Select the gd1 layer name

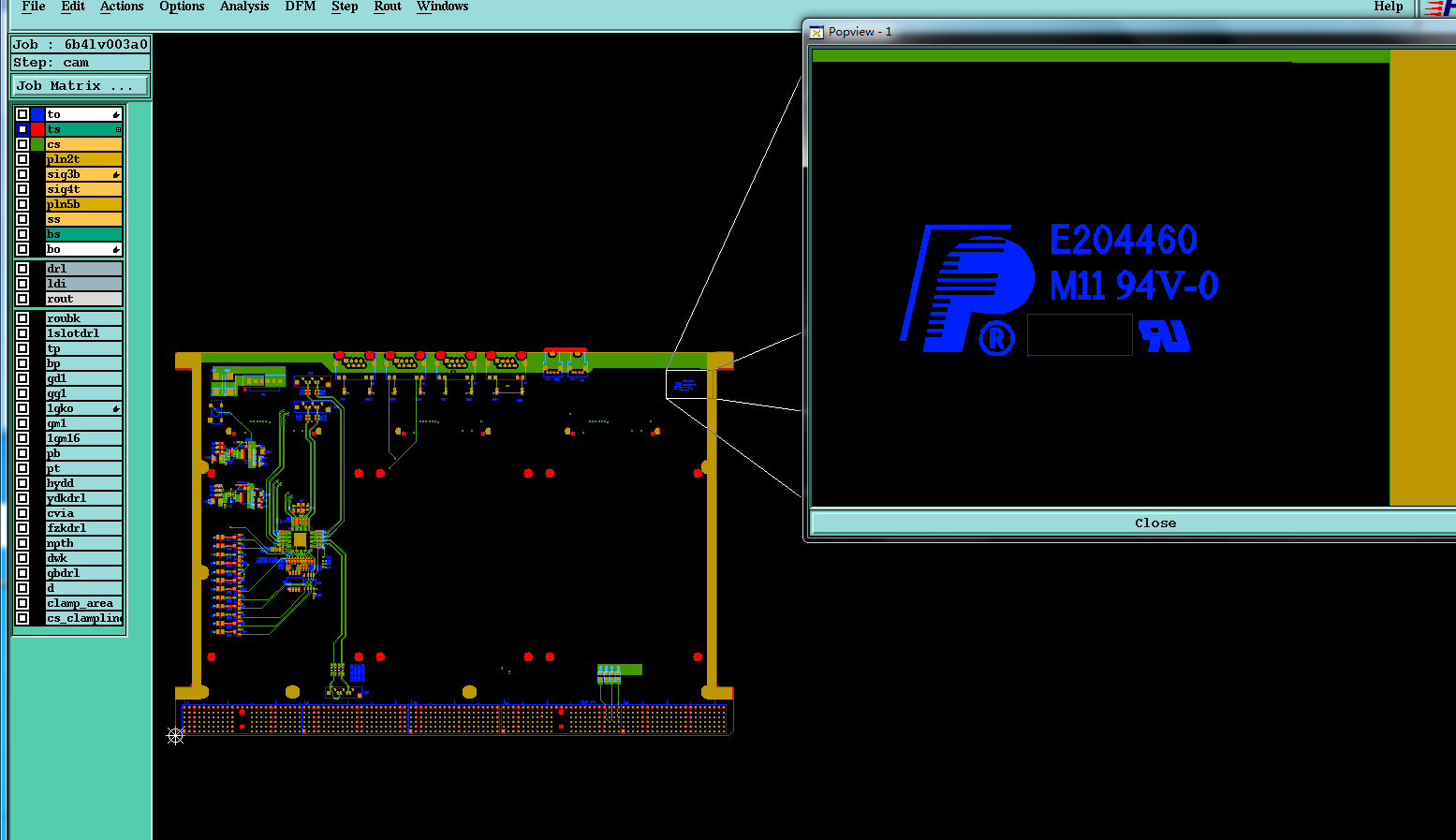click(x=84, y=378)
